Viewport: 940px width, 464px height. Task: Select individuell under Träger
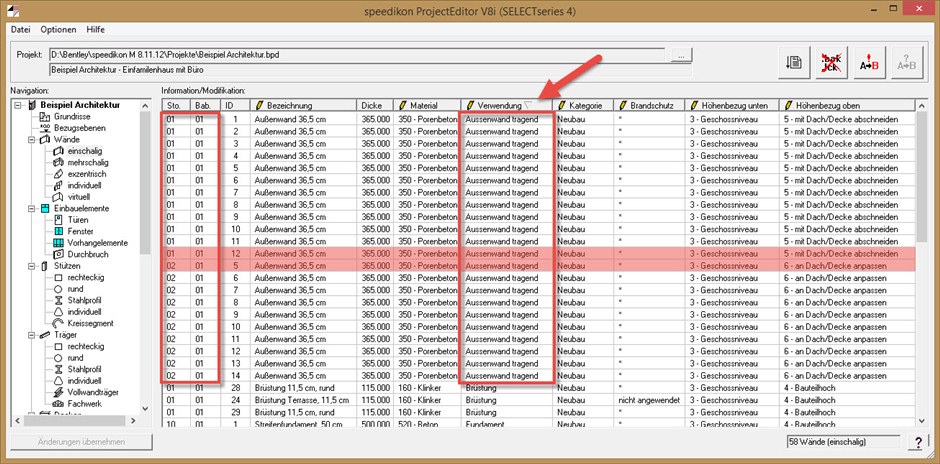[85, 380]
